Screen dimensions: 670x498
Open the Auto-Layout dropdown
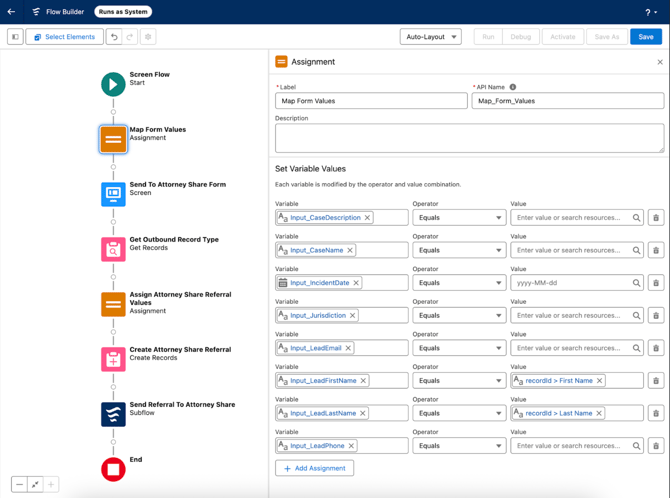pos(430,37)
